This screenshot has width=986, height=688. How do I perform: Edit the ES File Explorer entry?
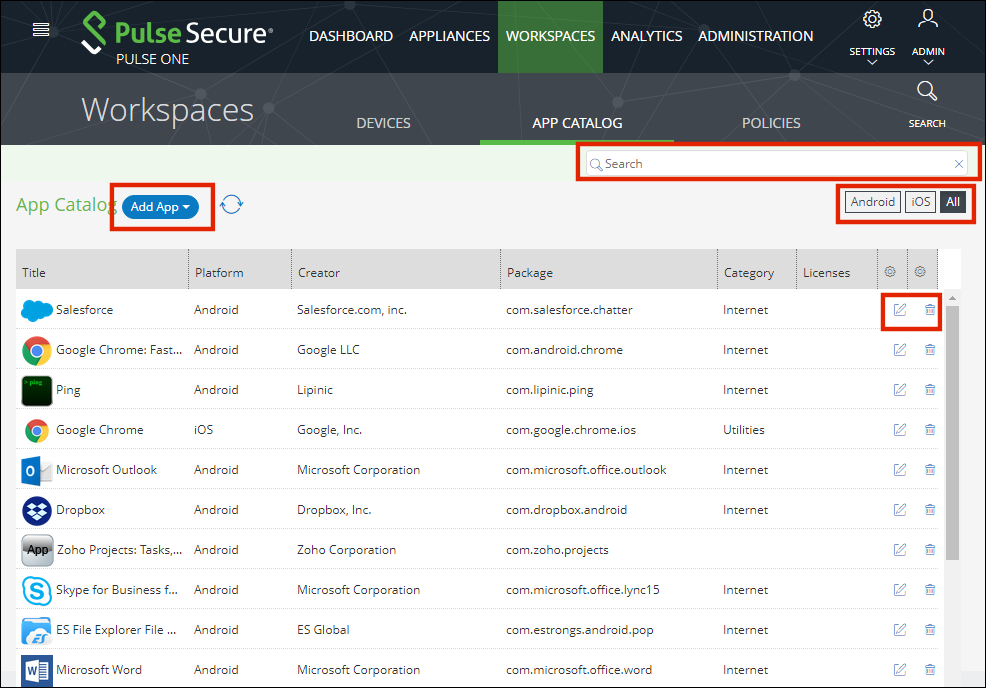(x=900, y=630)
